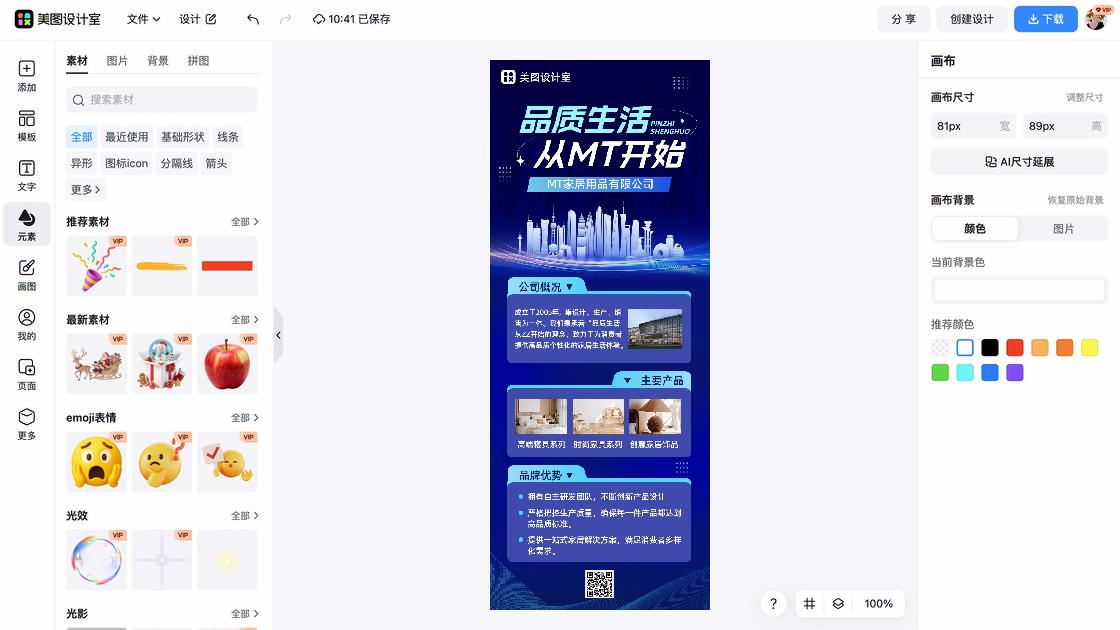Open the 100% zoom level control

pyautogui.click(x=878, y=604)
